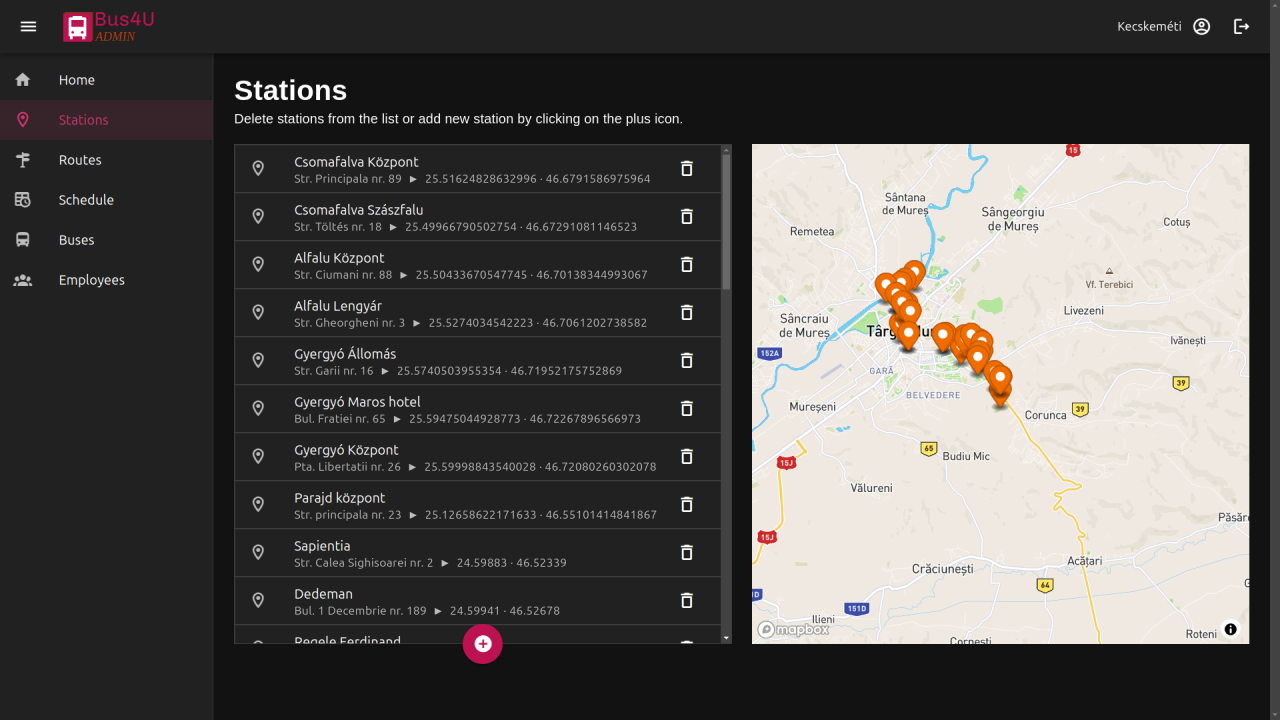Go to Home in sidebar

tap(77, 80)
